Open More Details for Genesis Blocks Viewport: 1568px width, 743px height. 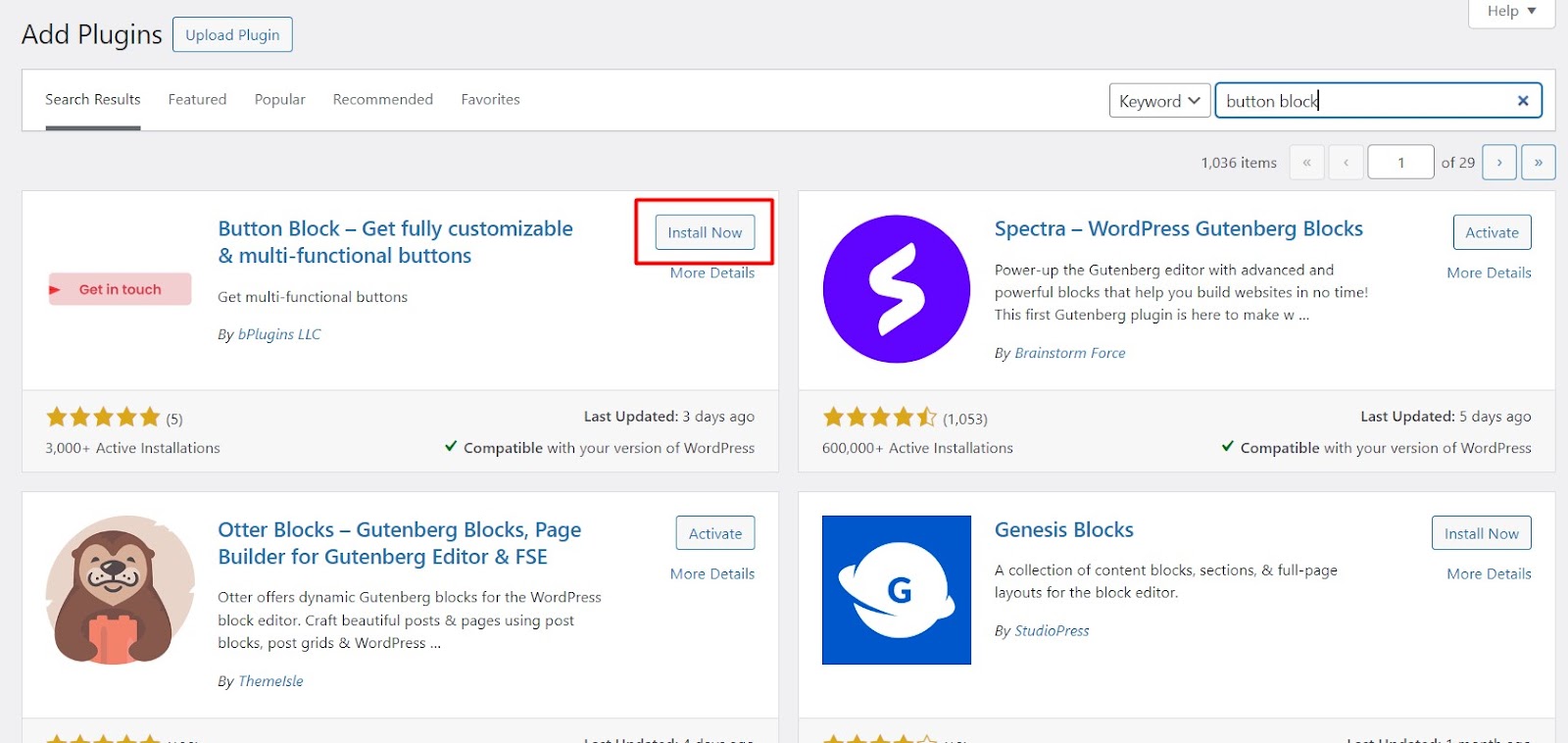pos(1490,573)
